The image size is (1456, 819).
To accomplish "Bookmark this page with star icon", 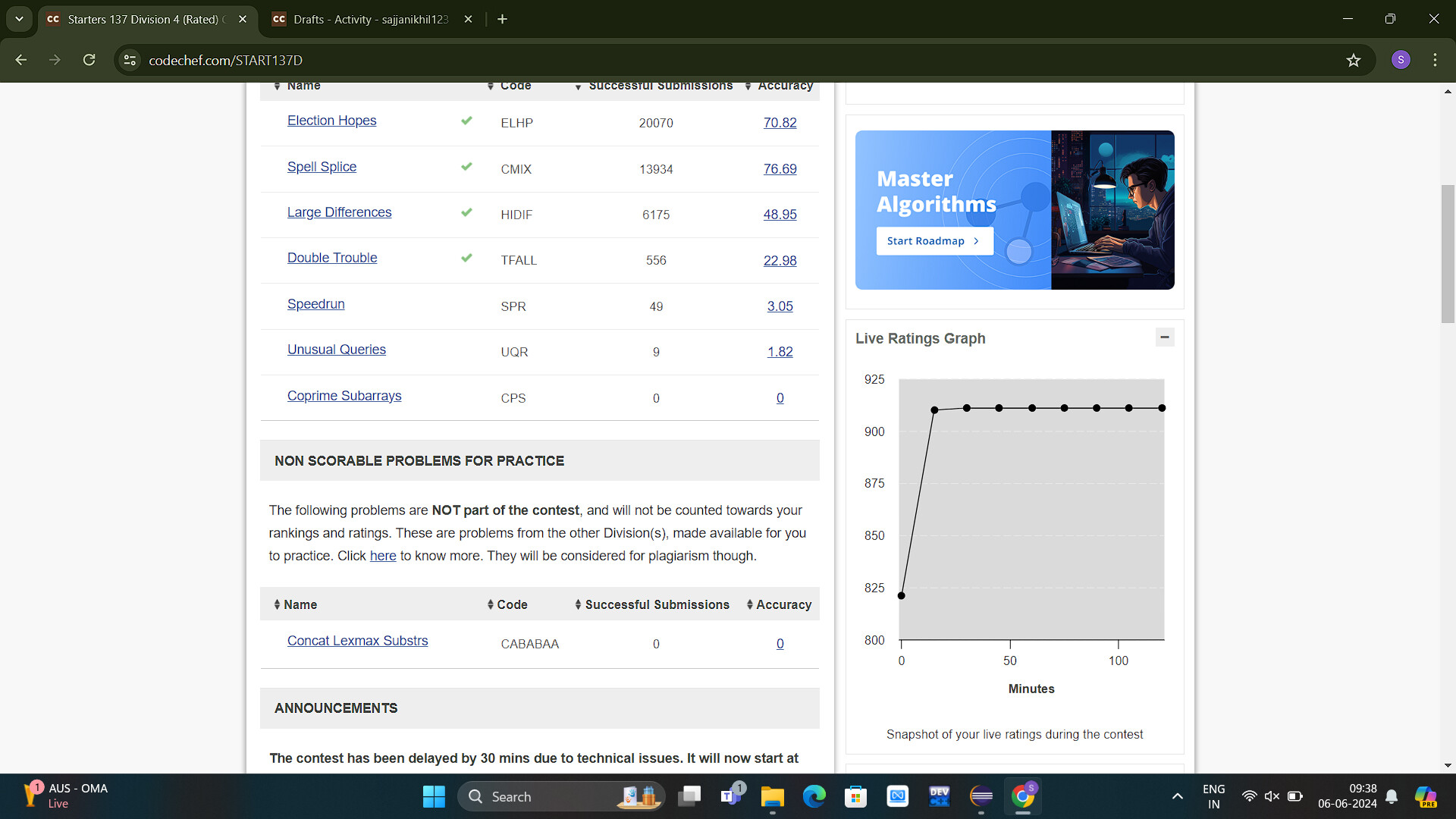I will (x=1354, y=61).
